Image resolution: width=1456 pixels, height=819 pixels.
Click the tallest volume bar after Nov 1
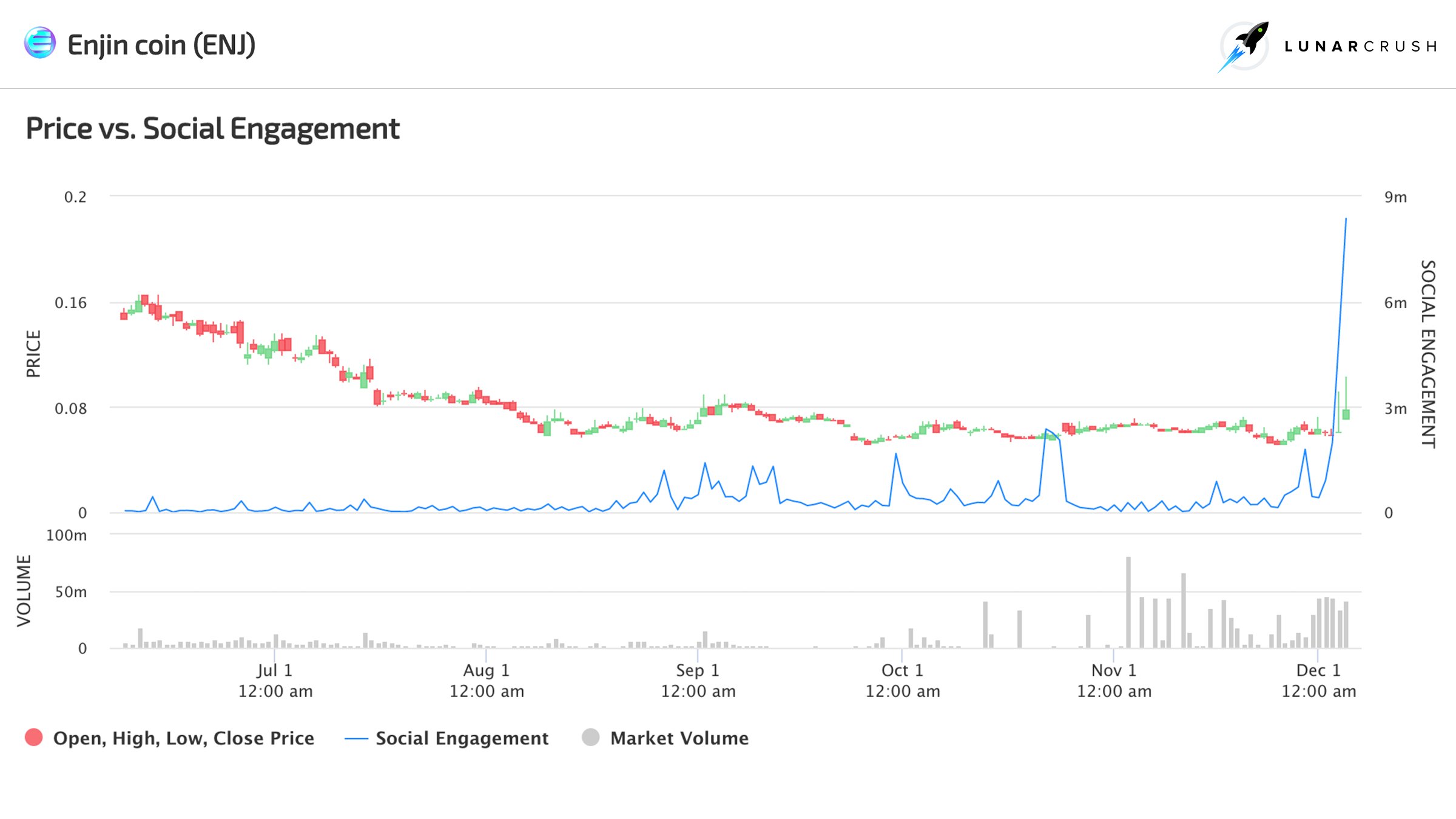point(1128,602)
